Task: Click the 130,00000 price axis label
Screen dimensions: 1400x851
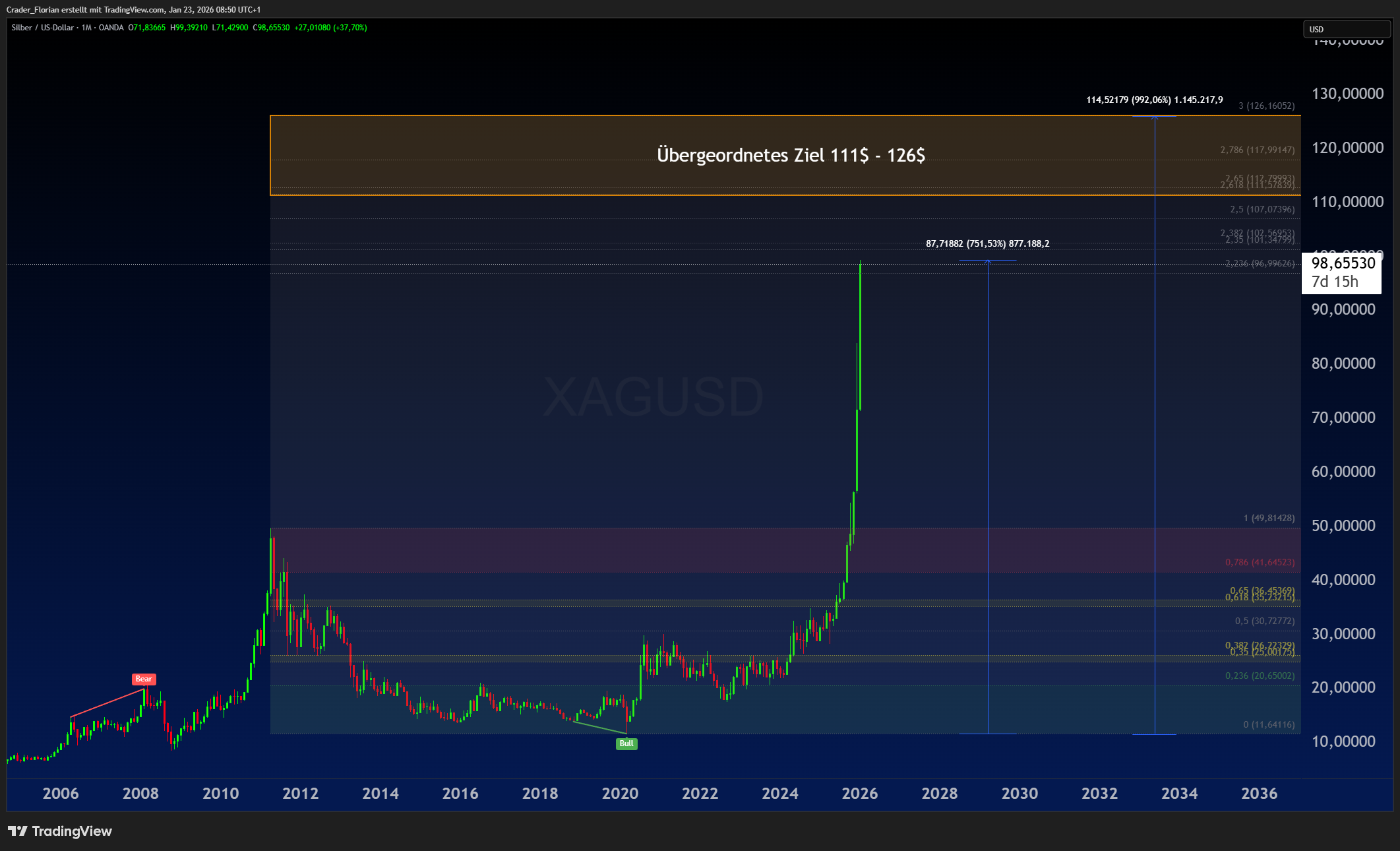Action: [1348, 94]
